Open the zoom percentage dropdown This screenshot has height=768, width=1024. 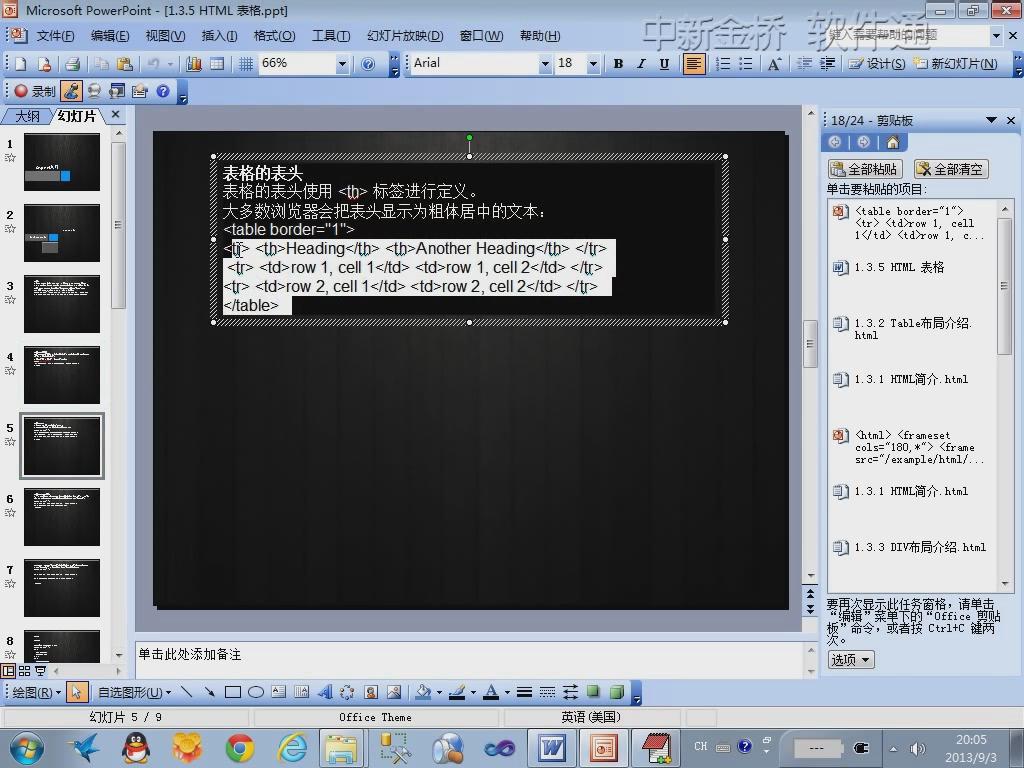click(342, 64)
